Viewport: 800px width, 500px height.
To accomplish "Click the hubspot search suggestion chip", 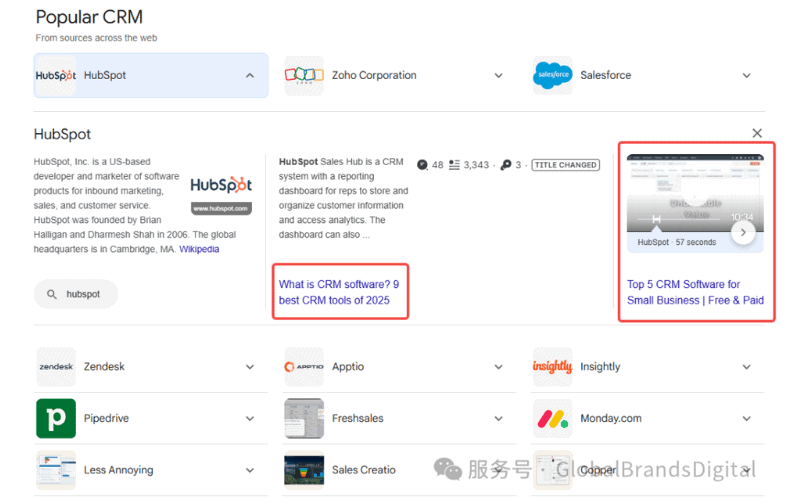I will pyautogui.click(x=76, y=294).
